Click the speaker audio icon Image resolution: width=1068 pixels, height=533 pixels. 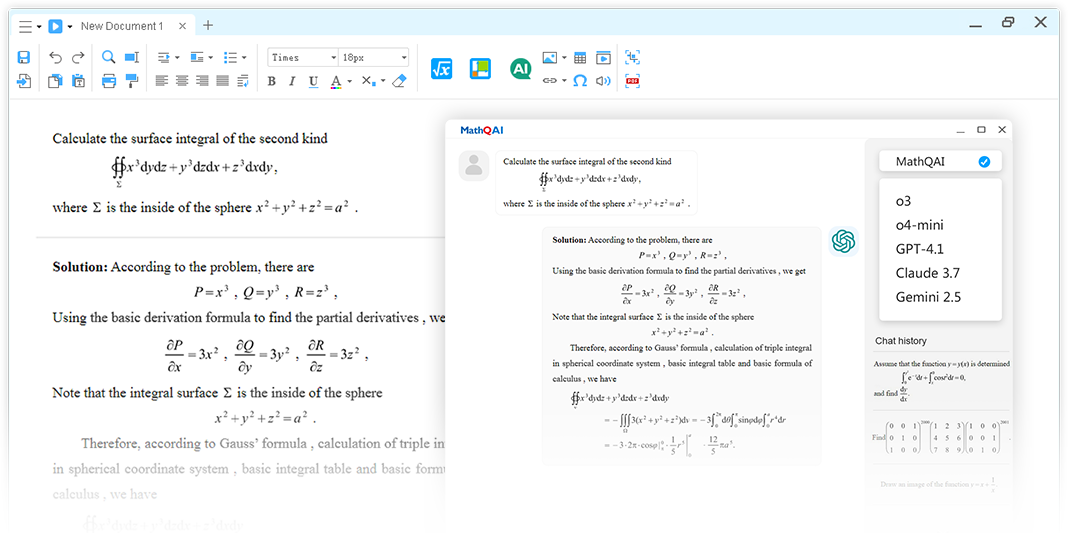[x=603, y=81]
